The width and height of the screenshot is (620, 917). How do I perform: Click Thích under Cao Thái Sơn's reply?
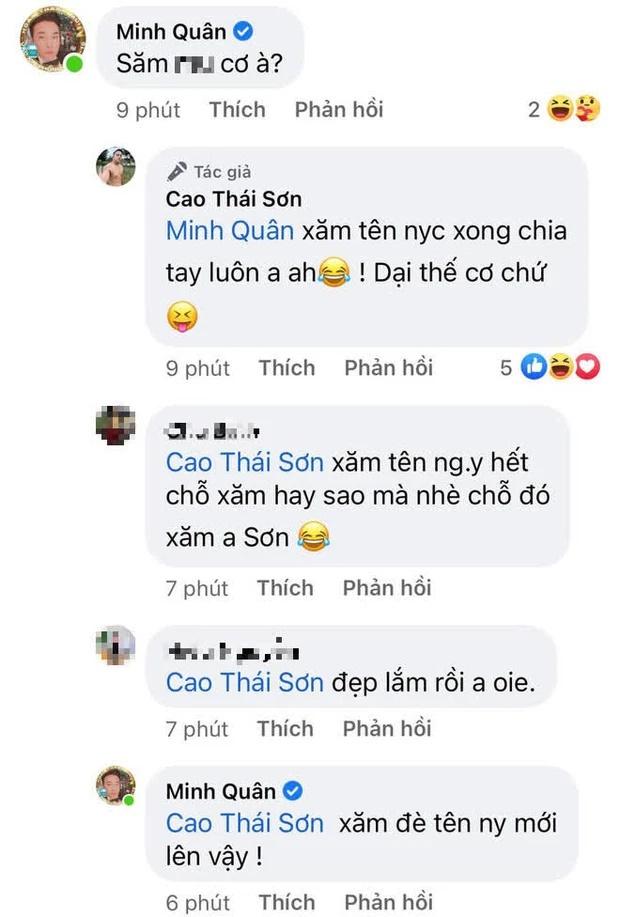[287, 367]
